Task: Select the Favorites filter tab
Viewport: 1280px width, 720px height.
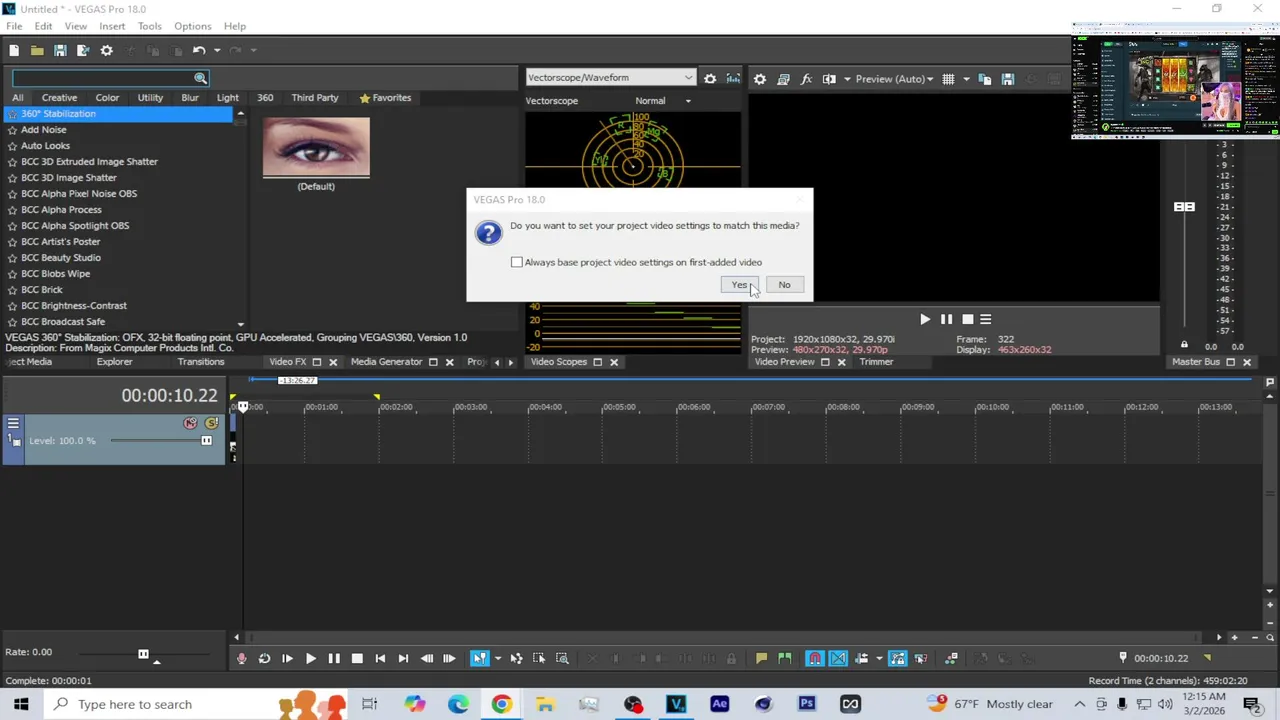Action: point(385,98)
